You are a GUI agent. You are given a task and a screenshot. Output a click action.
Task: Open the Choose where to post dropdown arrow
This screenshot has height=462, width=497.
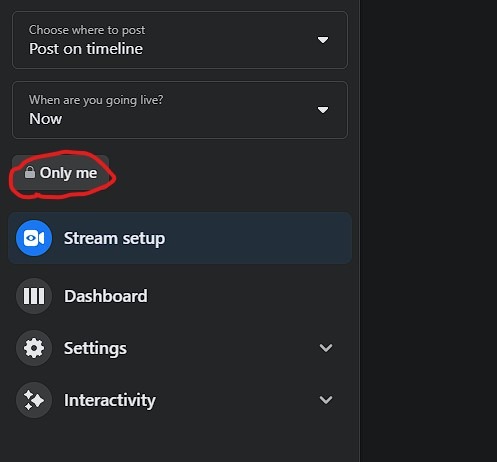[x=323, y=40]
